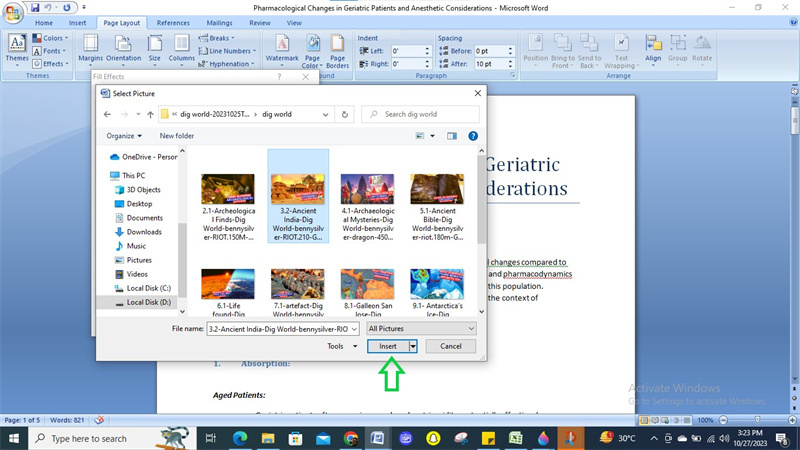Expand the Organize menu
Viewport: 800px width, 450px height.
coord(125,136)
